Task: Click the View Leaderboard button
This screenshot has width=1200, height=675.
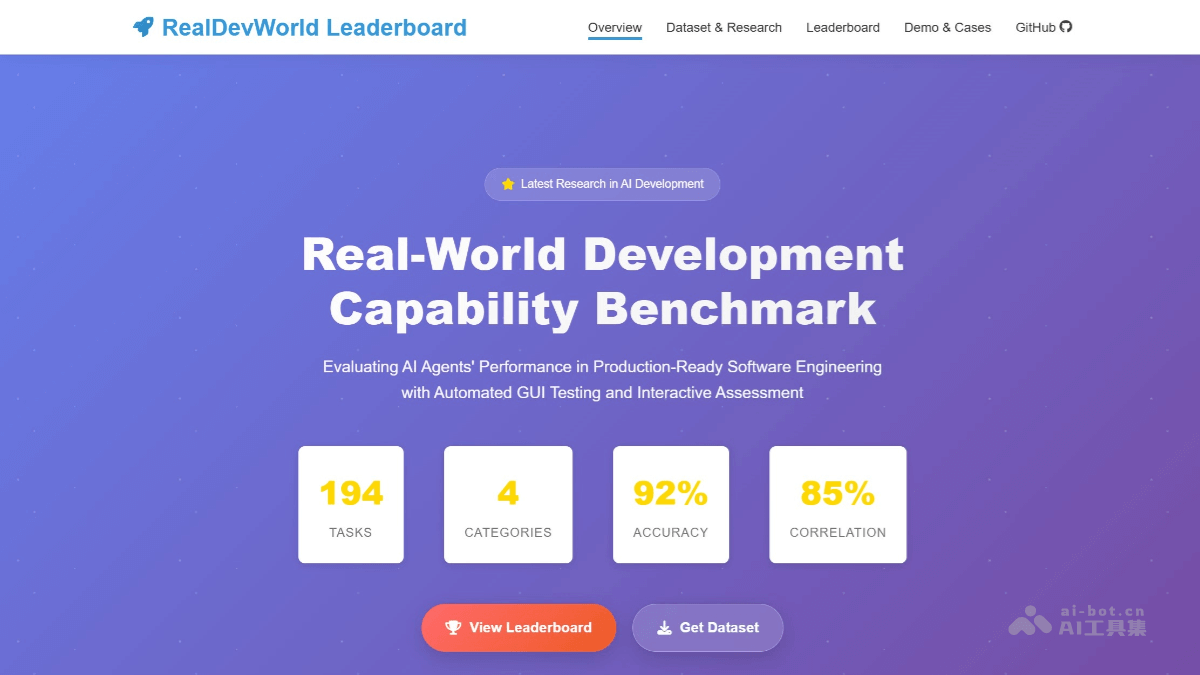Action: coord(518,627)
